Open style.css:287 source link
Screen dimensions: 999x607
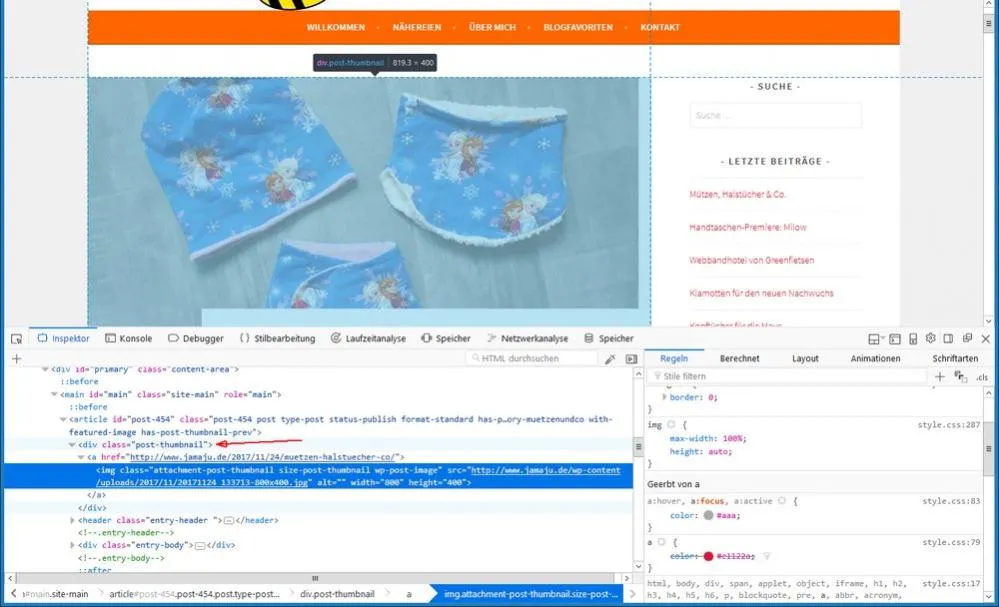(x=949, y=424)
